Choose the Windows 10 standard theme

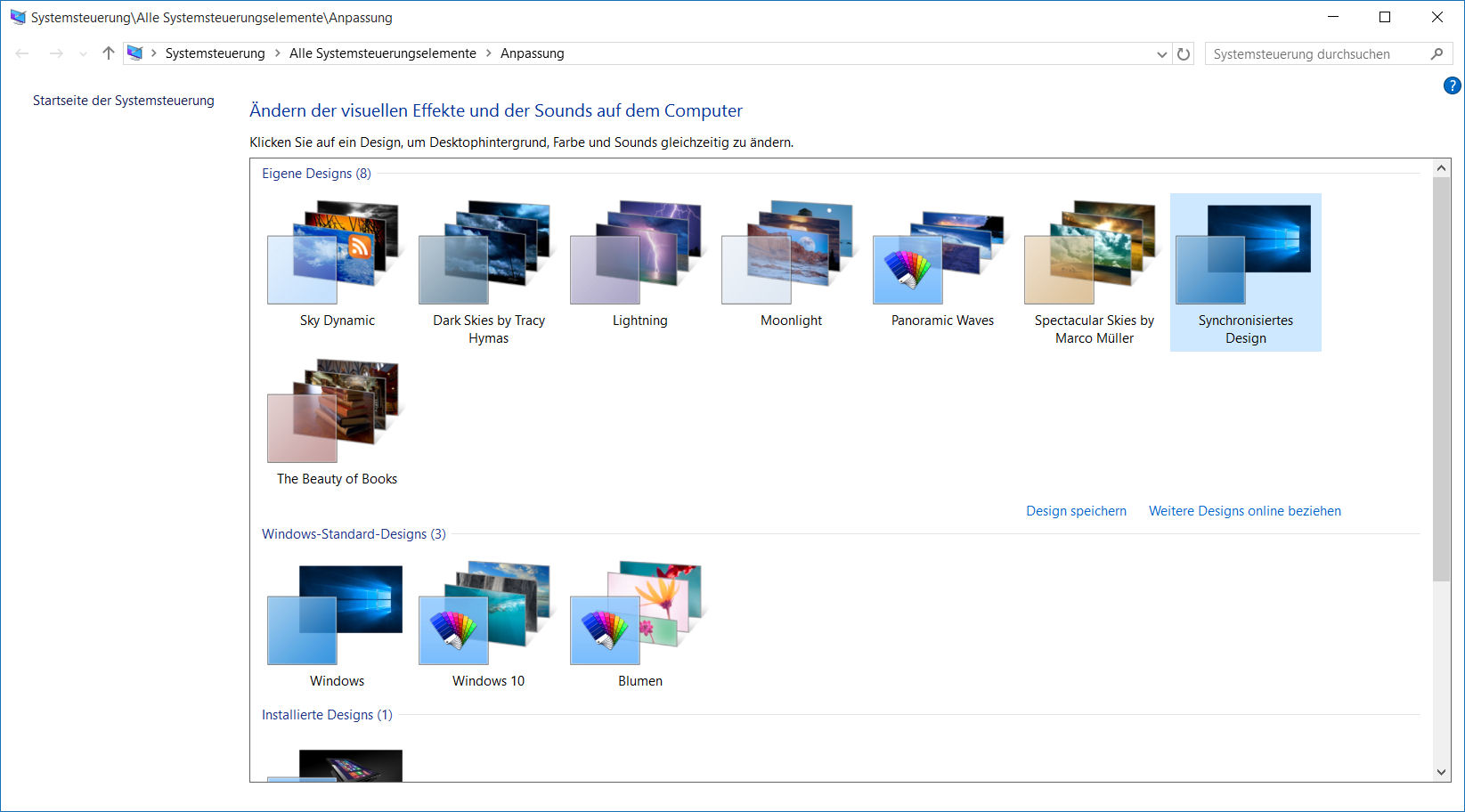tap(488, 623)
